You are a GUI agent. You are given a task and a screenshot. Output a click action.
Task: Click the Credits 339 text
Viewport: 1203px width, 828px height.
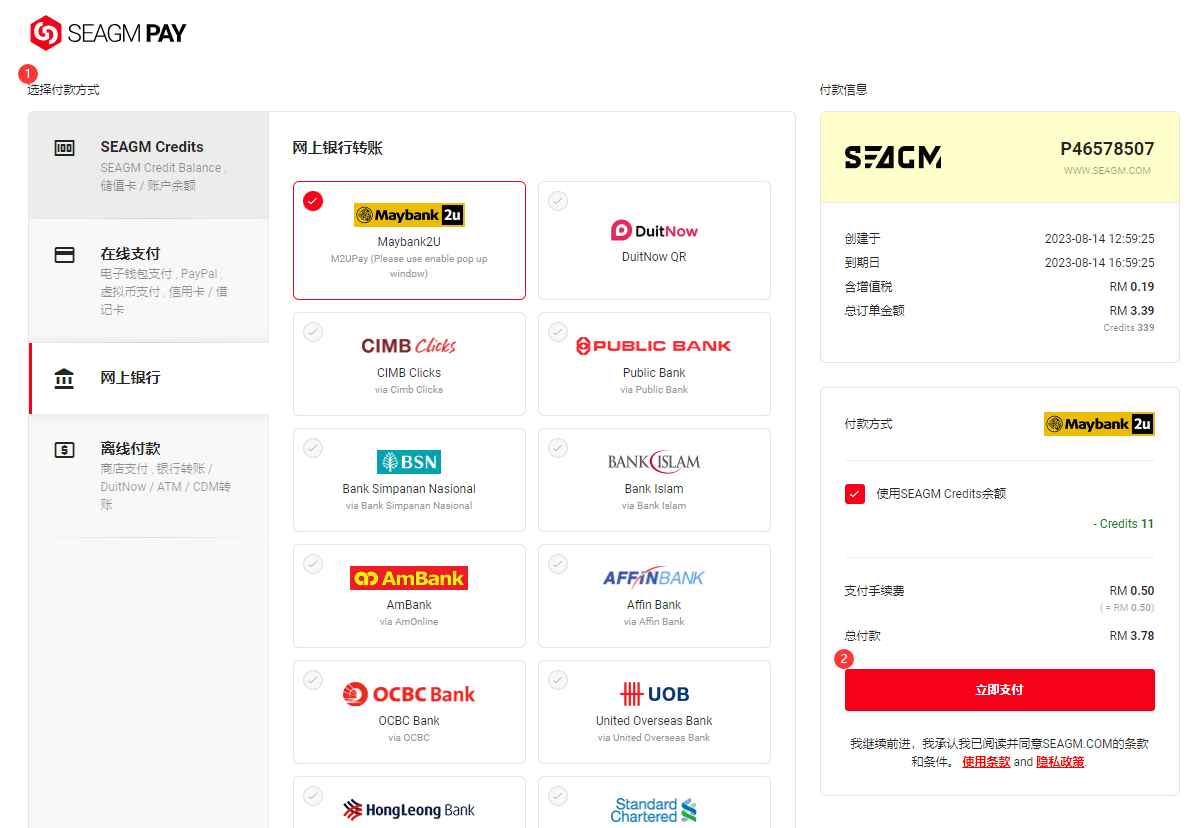pos(1129,328)
